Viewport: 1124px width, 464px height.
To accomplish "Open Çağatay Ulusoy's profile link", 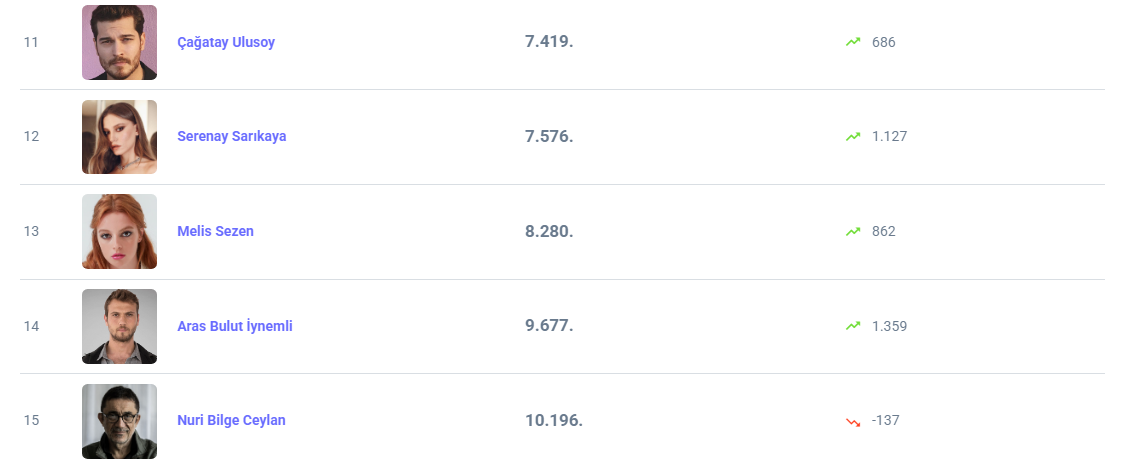I will pos(226,42).
